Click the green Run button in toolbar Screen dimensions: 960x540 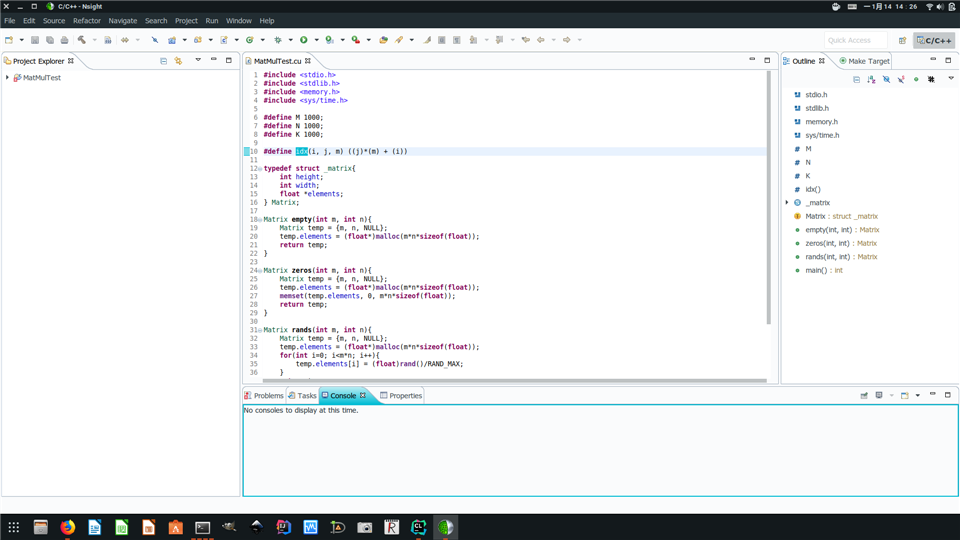[304, 40]
